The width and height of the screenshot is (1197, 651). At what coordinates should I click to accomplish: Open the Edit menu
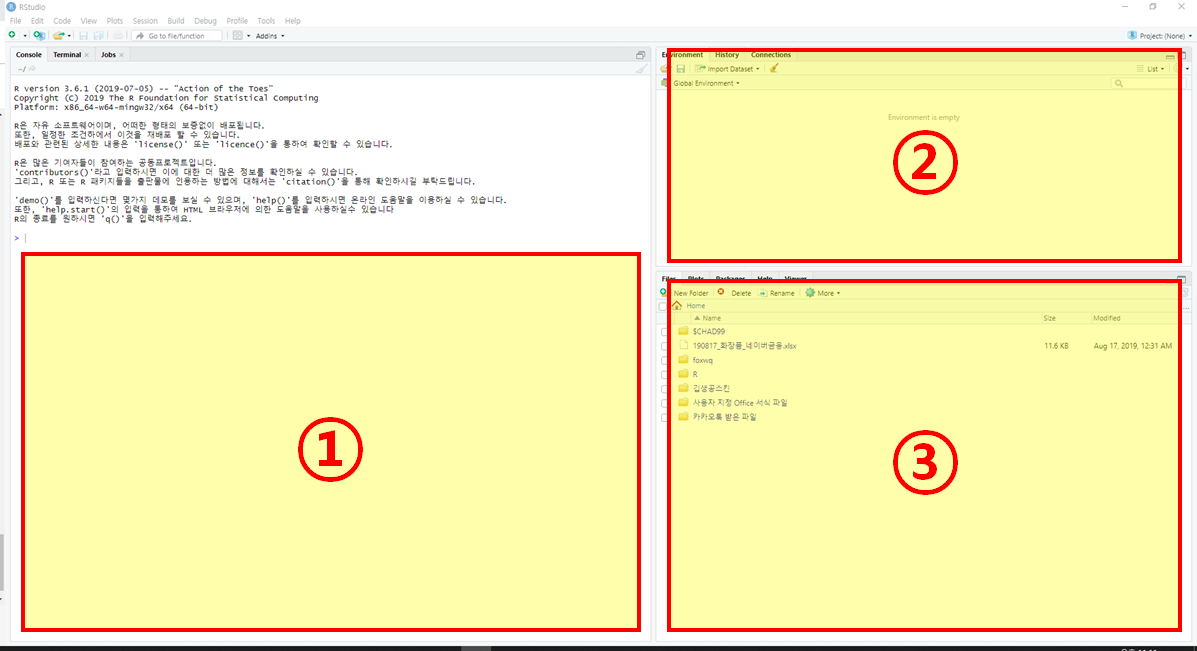(x=37, y=21)
